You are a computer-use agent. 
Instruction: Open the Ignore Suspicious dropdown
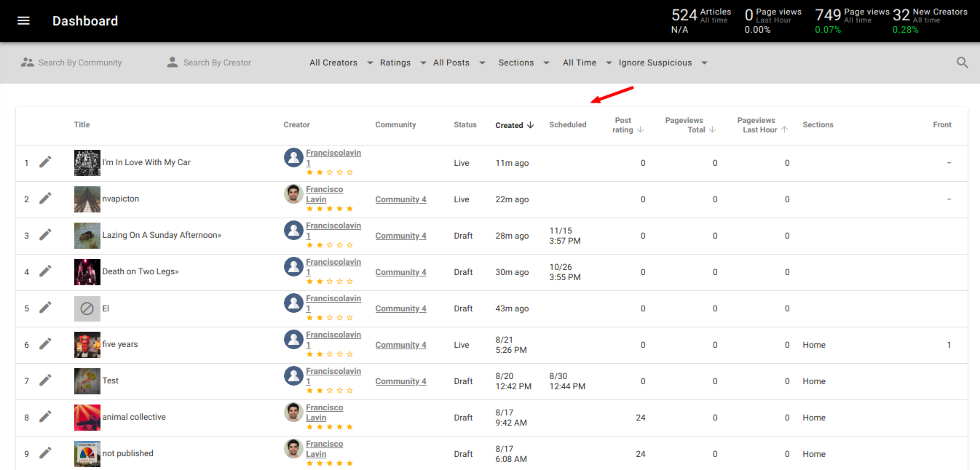coord(662,63)
